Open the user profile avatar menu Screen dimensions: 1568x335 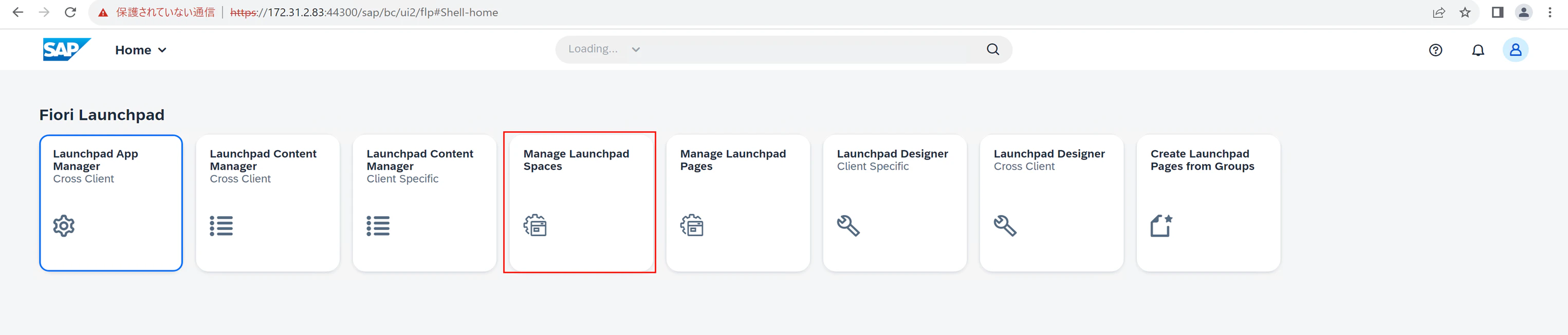[x=1516, y=50]
